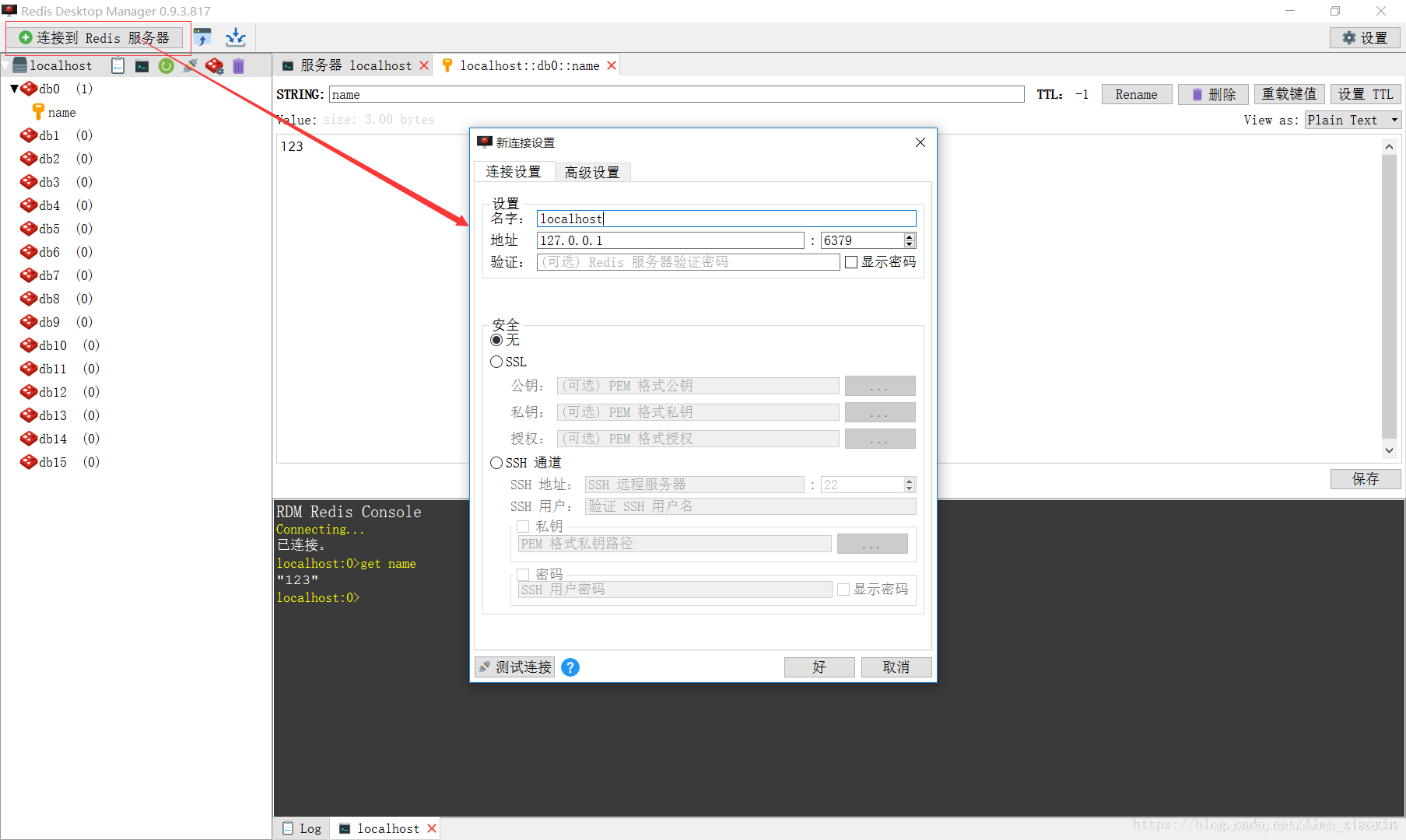The width and height of the screenshot is (1406, 840).
Task: Click the unplug/disconnect server icon
Action: click(190, 65)
